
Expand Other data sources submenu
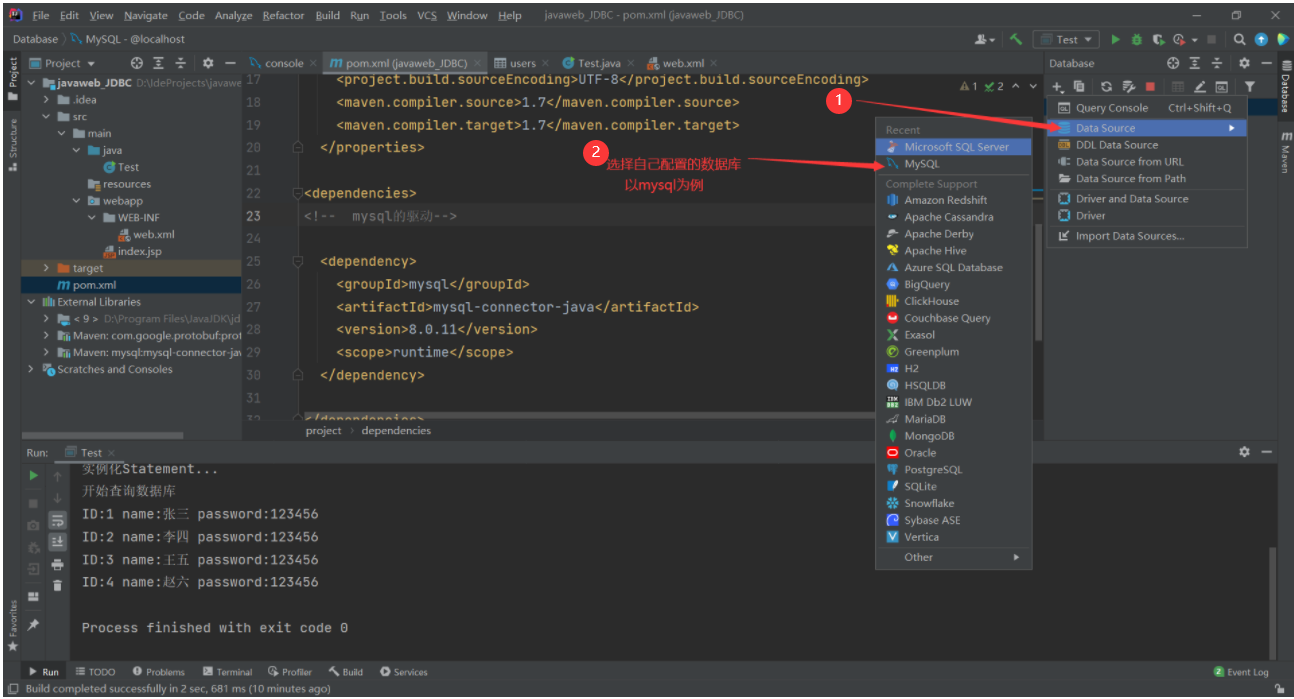pos(953,557)
